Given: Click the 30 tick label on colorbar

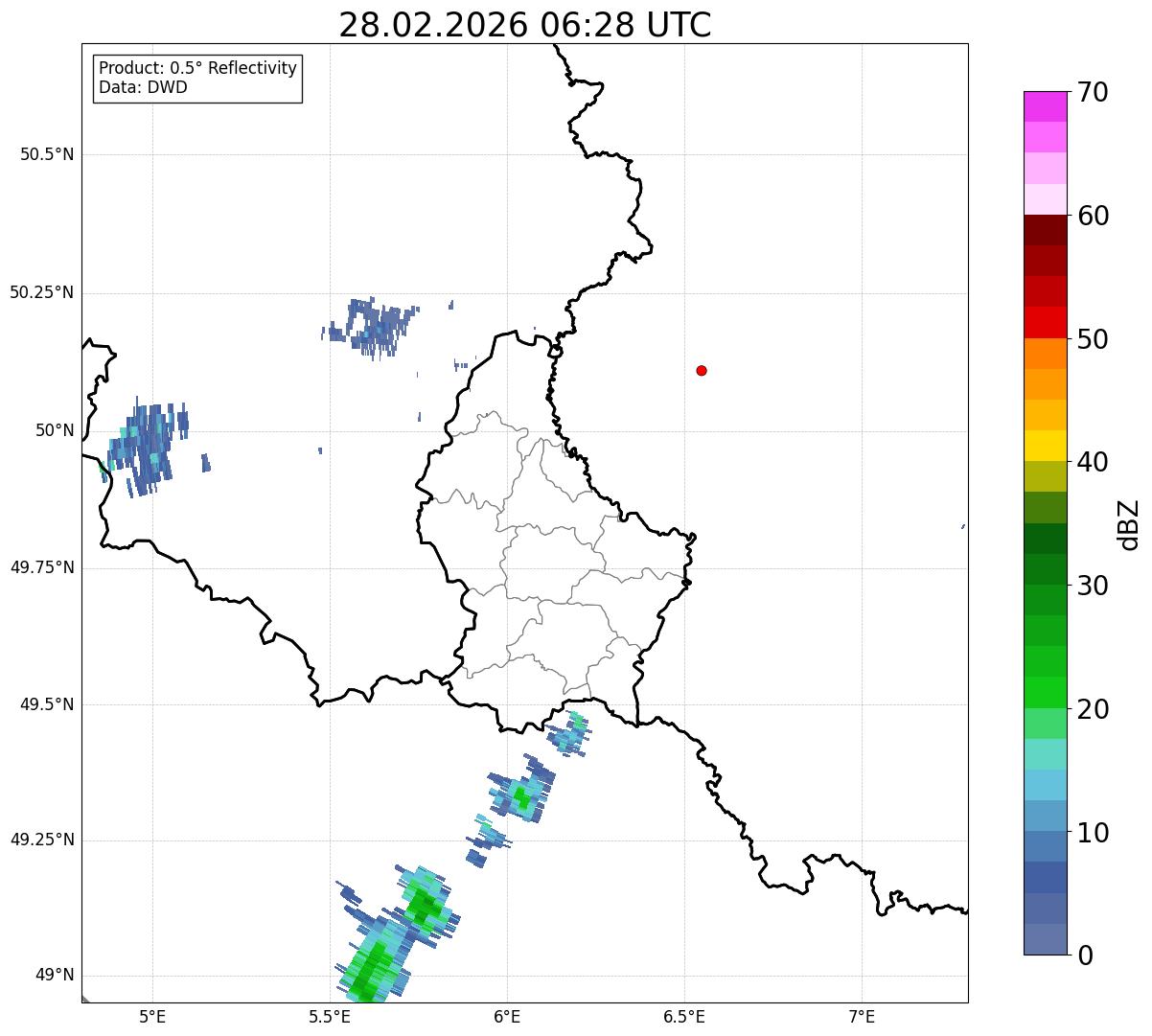Looking at the screenshot, I should pos(1093,586).
